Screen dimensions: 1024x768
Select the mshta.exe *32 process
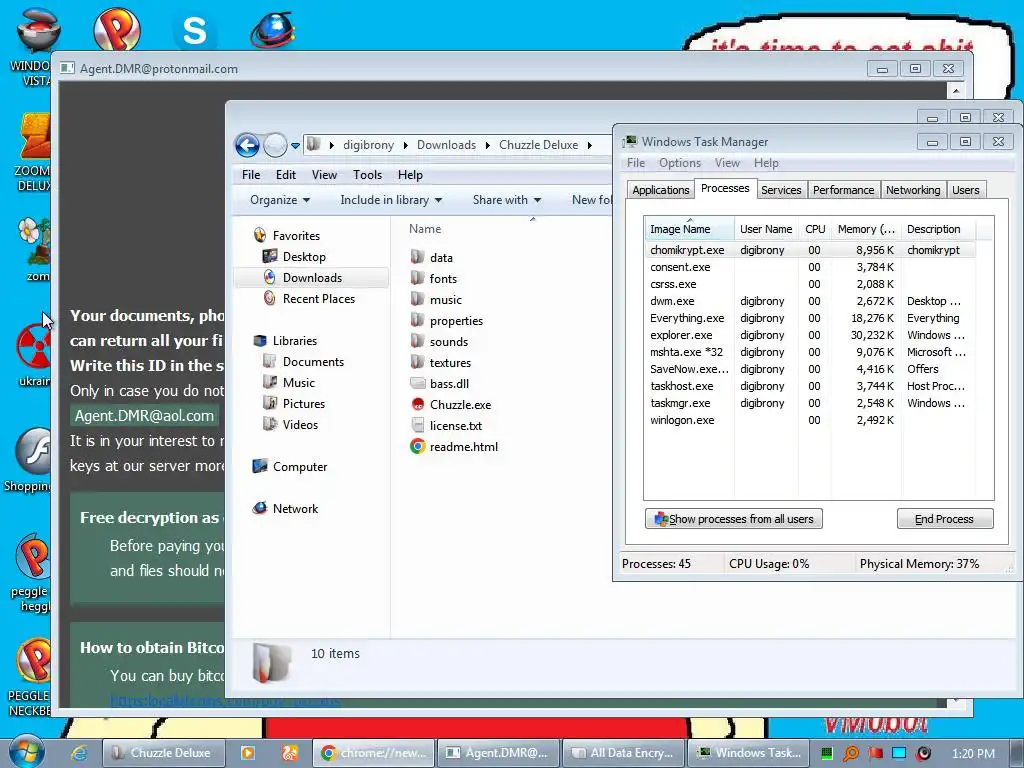click(x=810, y=352)
